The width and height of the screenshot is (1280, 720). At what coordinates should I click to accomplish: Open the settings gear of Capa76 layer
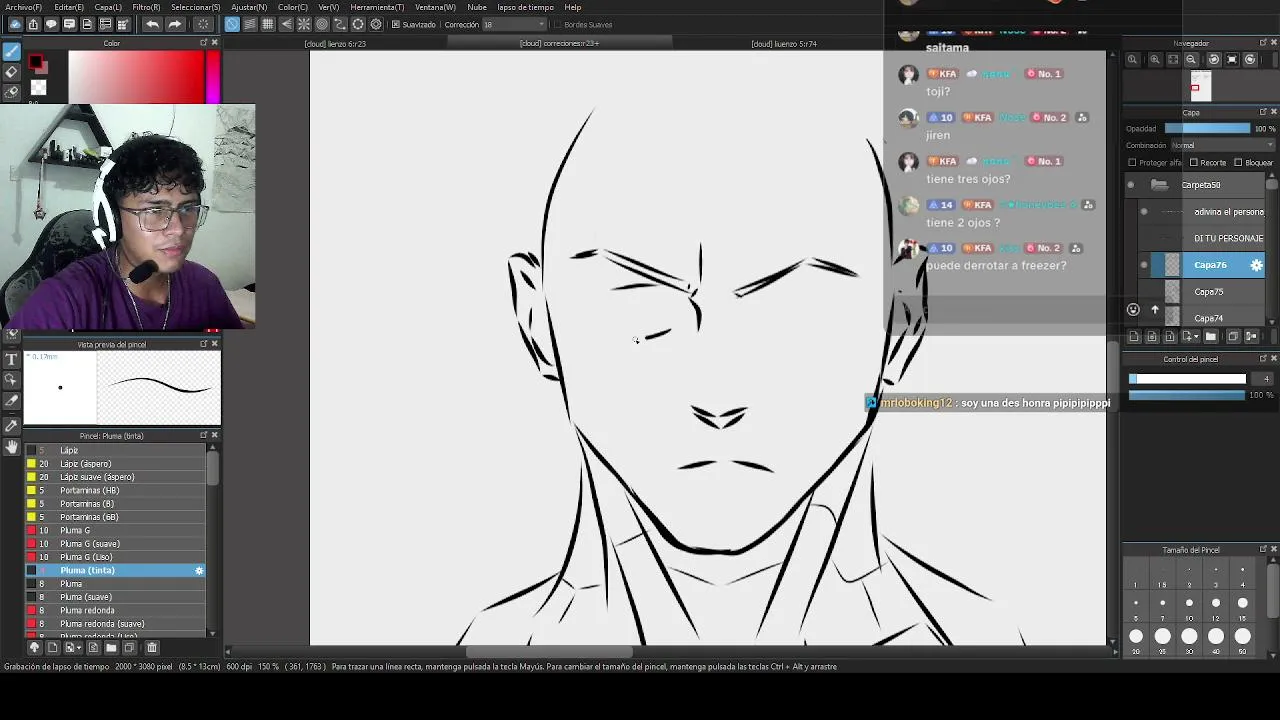[x=1257, y=265]
